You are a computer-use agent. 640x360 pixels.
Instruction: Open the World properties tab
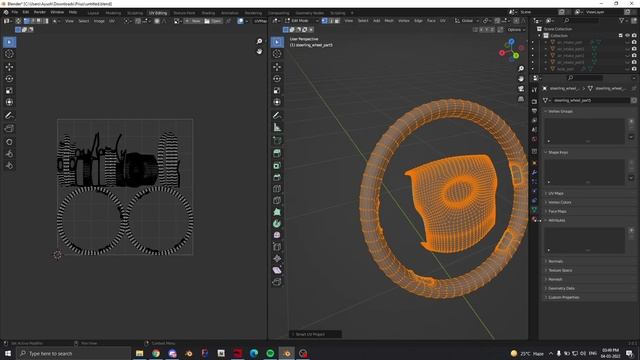click(534, 139)
